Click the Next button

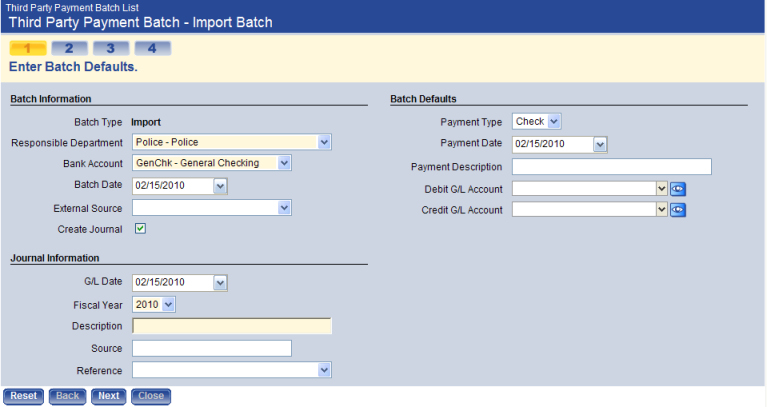click(x=109, y=396)
